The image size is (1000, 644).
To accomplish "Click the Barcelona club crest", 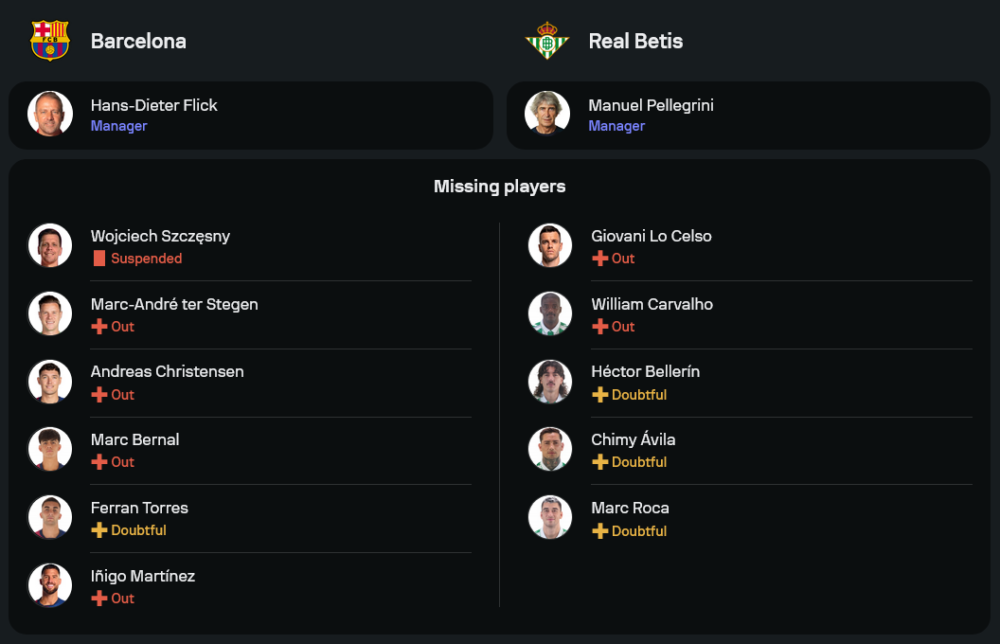I will click(x=50, y=41).
